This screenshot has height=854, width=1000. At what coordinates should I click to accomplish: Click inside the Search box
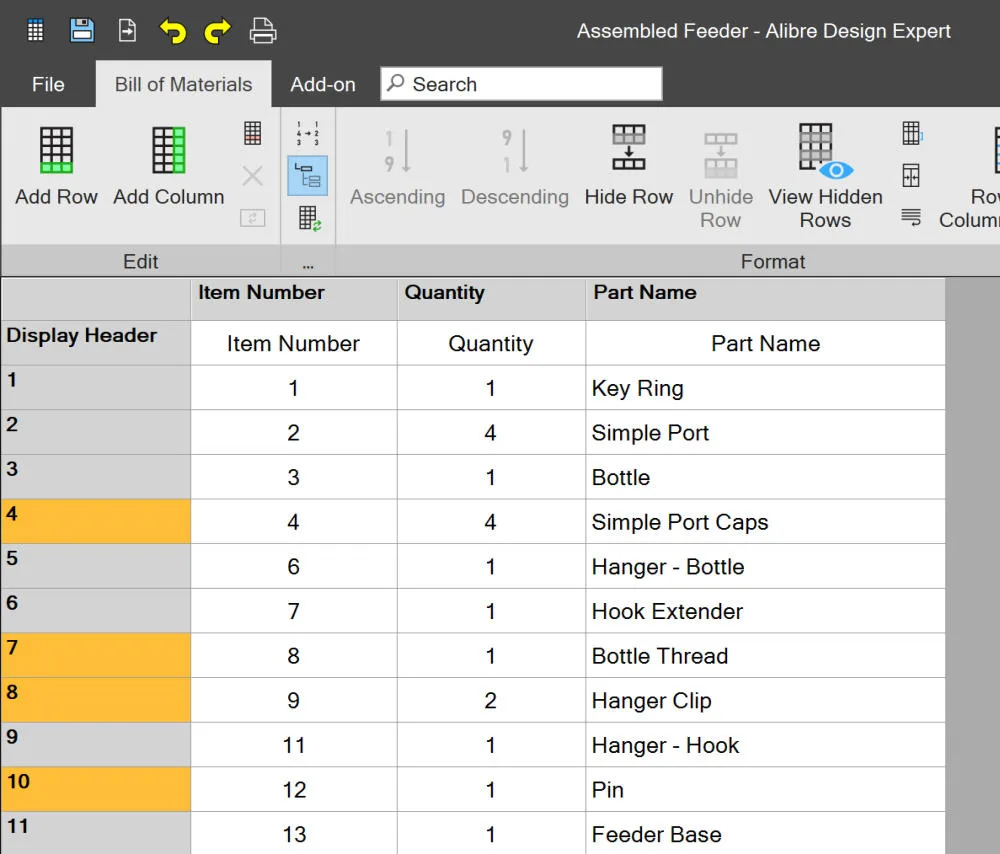(521, 84)
